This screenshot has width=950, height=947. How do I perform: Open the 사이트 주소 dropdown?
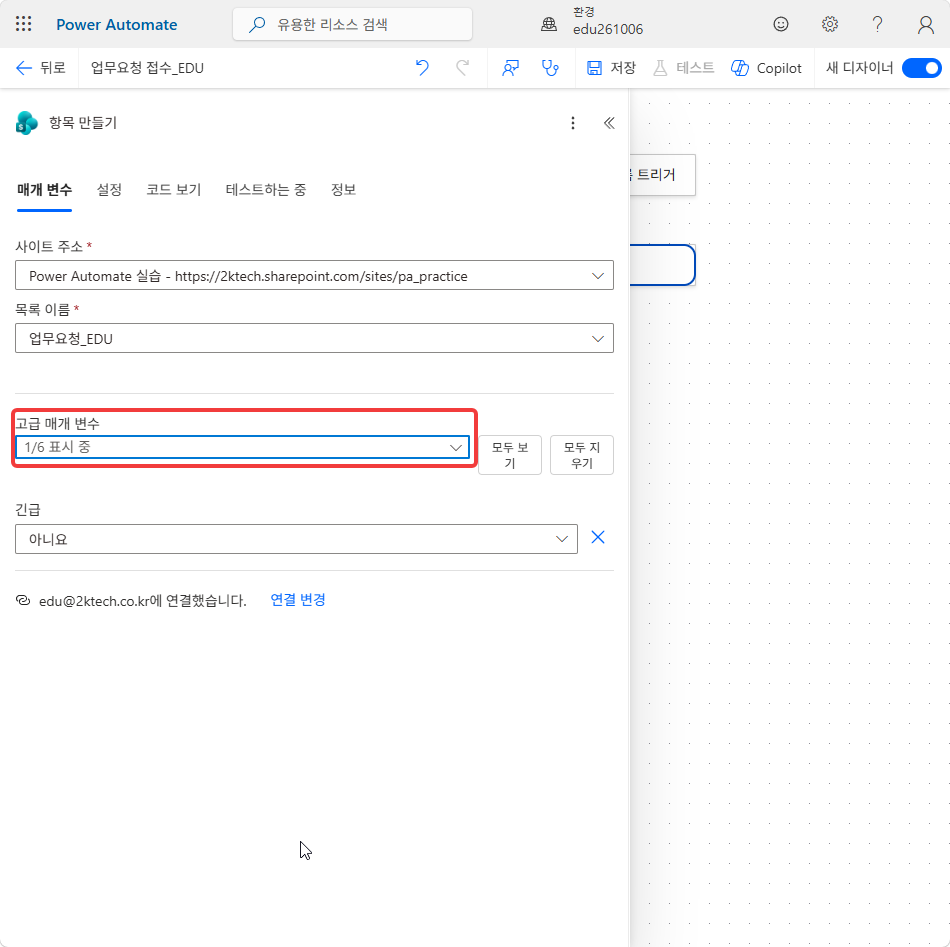coord(314,276)
